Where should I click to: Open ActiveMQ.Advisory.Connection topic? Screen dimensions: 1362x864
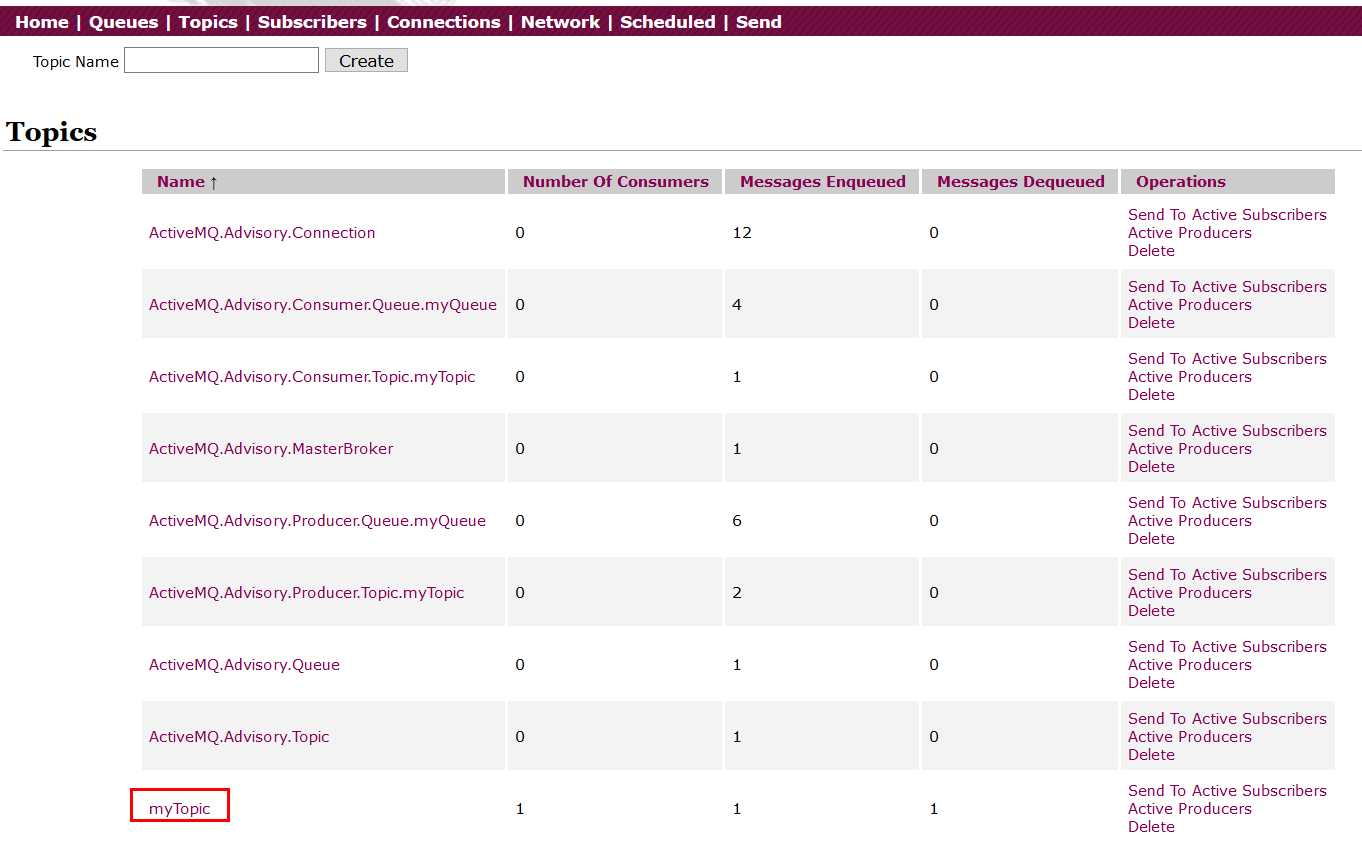[262, 233]
